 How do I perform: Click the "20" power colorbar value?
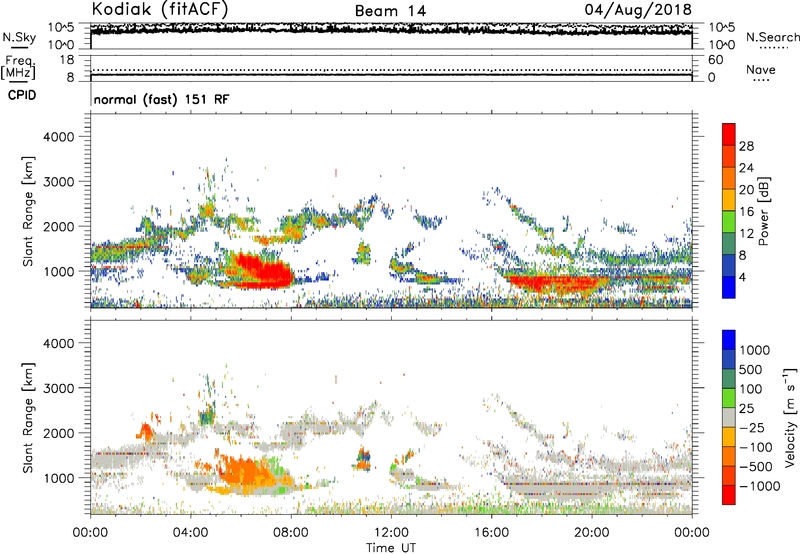(x=746, y=190)
